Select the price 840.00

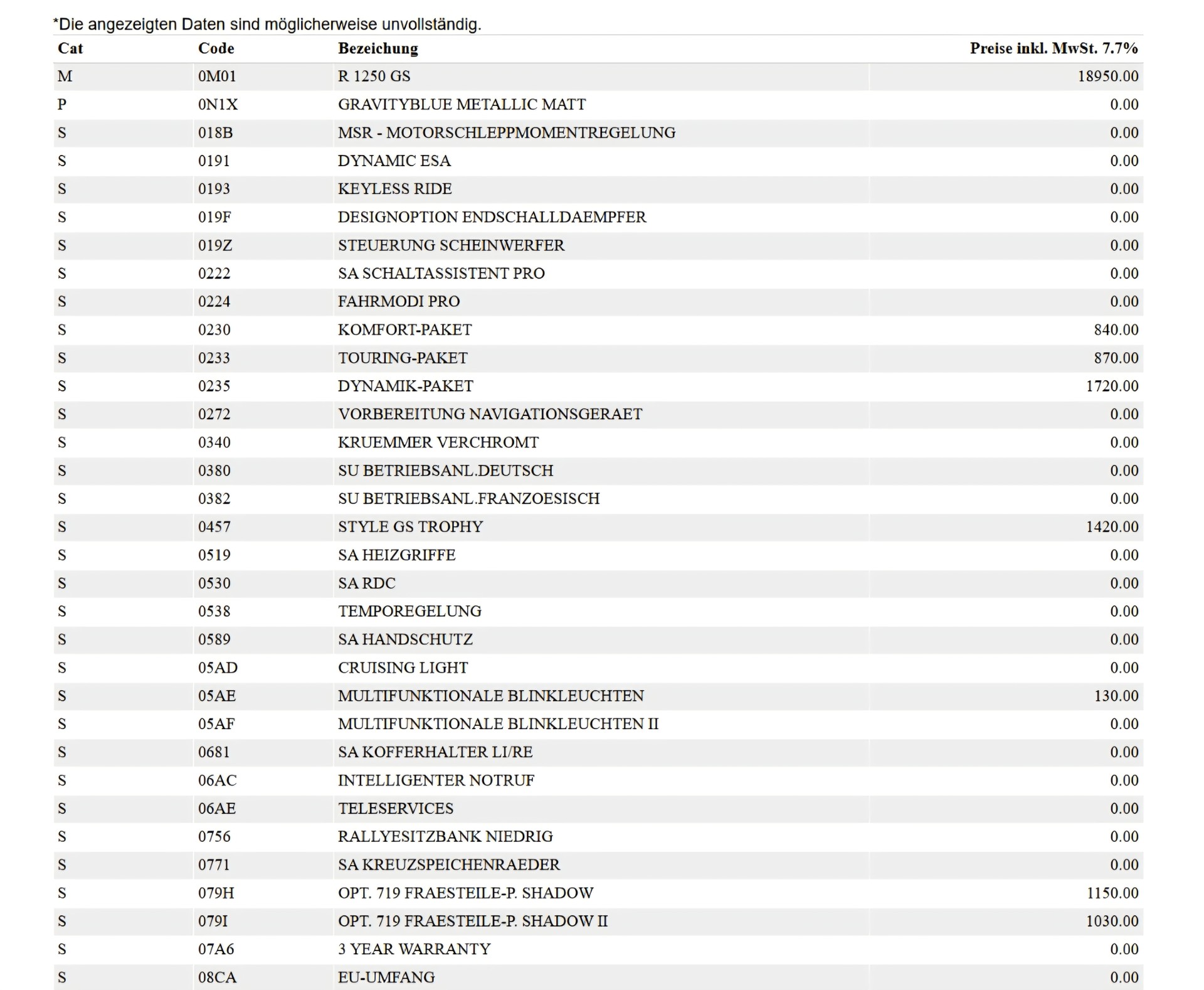click(1116, 330)
